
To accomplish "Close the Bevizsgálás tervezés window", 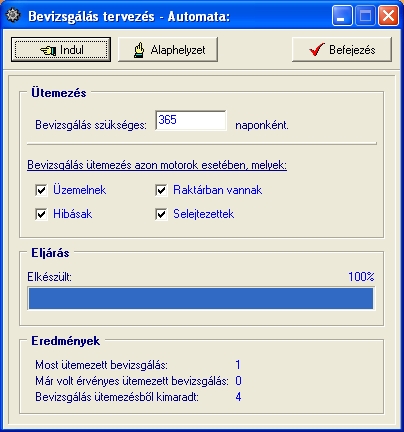I will 388,16.
